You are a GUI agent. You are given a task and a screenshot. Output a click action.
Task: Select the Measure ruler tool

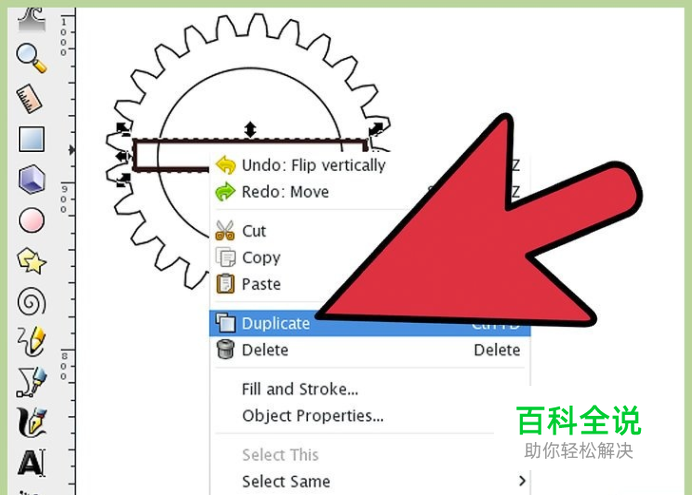(x=30, y=98)
